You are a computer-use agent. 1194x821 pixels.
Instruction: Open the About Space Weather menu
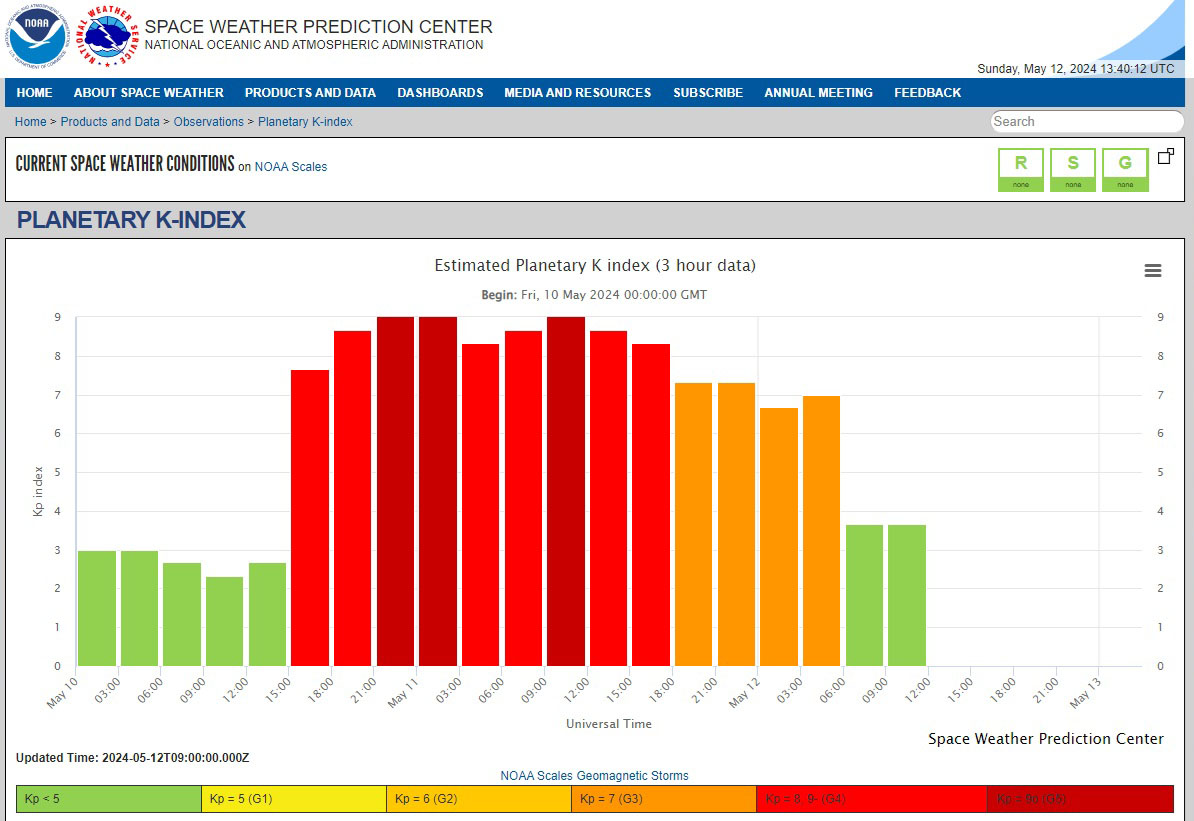[148, 93]
